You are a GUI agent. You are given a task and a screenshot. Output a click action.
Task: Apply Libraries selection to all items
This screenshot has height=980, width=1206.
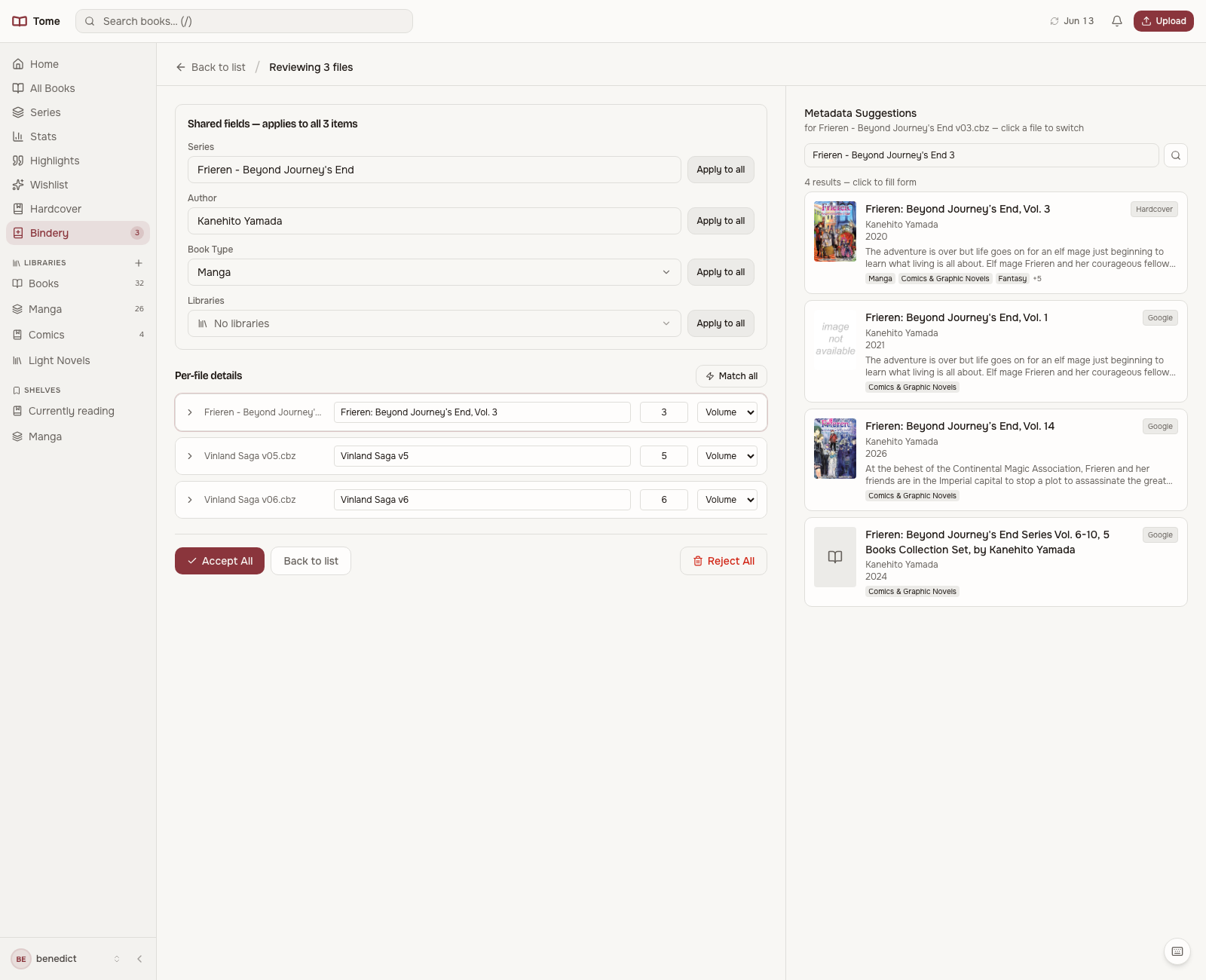(721, 323)
